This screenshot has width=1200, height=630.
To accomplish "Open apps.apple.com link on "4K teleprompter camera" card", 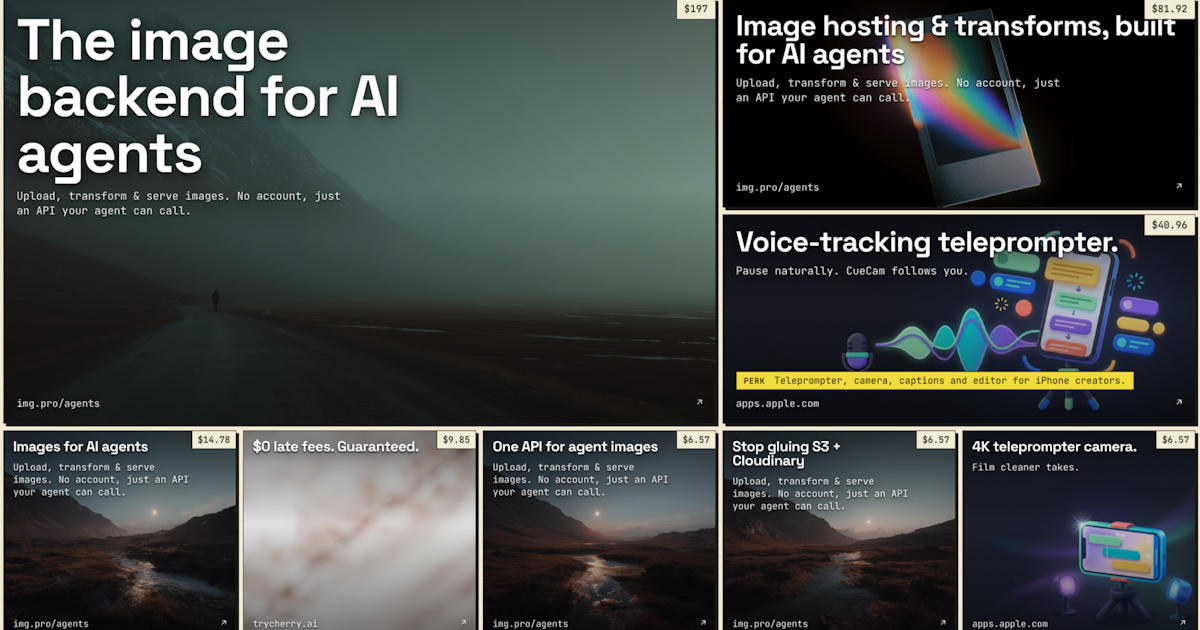I will 1010,624.
